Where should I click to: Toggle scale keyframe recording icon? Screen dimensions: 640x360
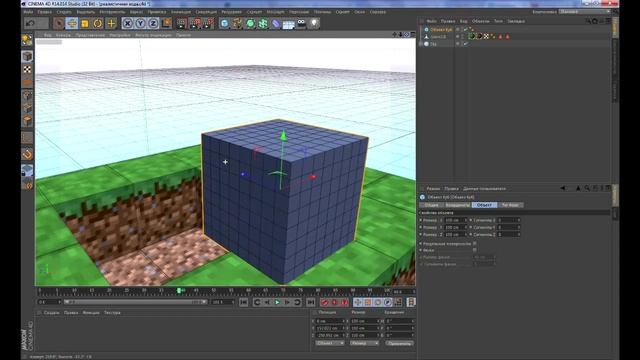[x=368, y=302]
